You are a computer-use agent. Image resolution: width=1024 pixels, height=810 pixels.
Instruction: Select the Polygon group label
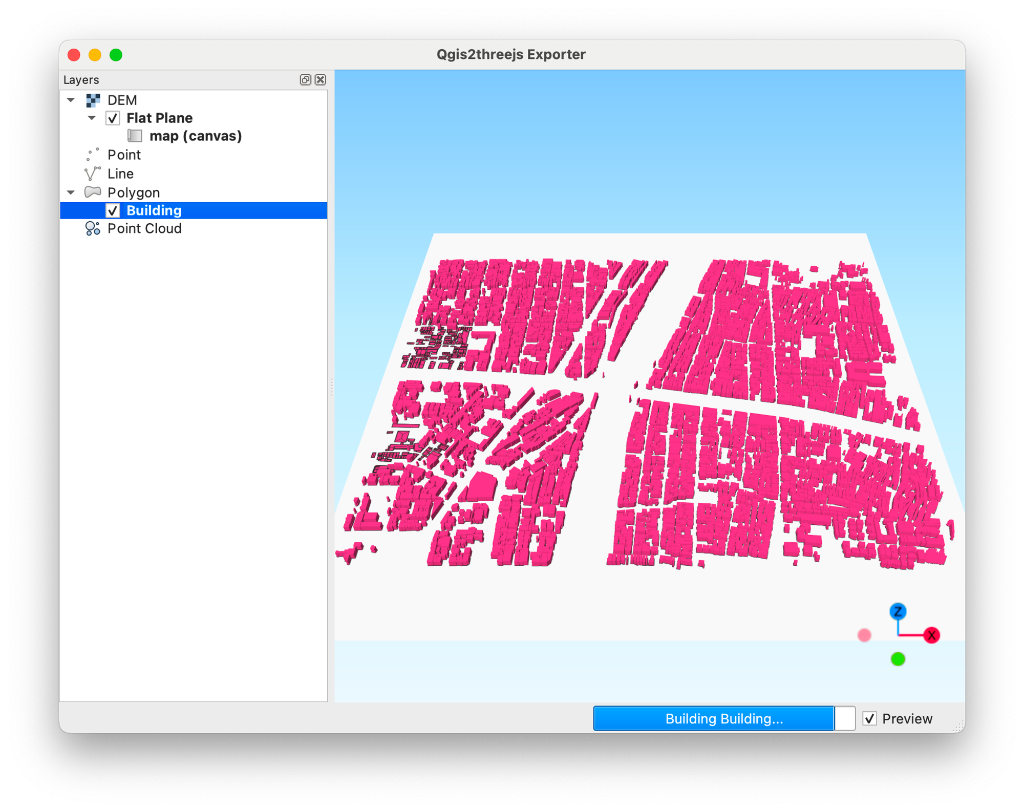[133, 193]
